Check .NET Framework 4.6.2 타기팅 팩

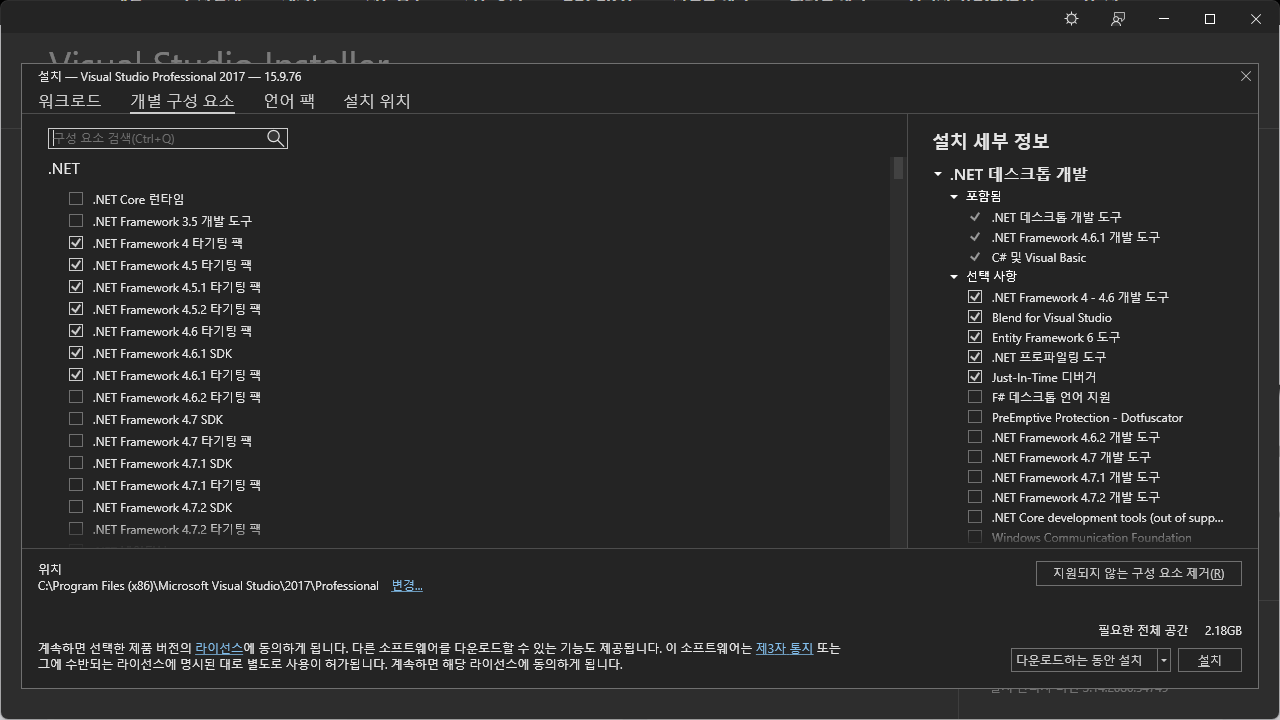tap(76, 397)
